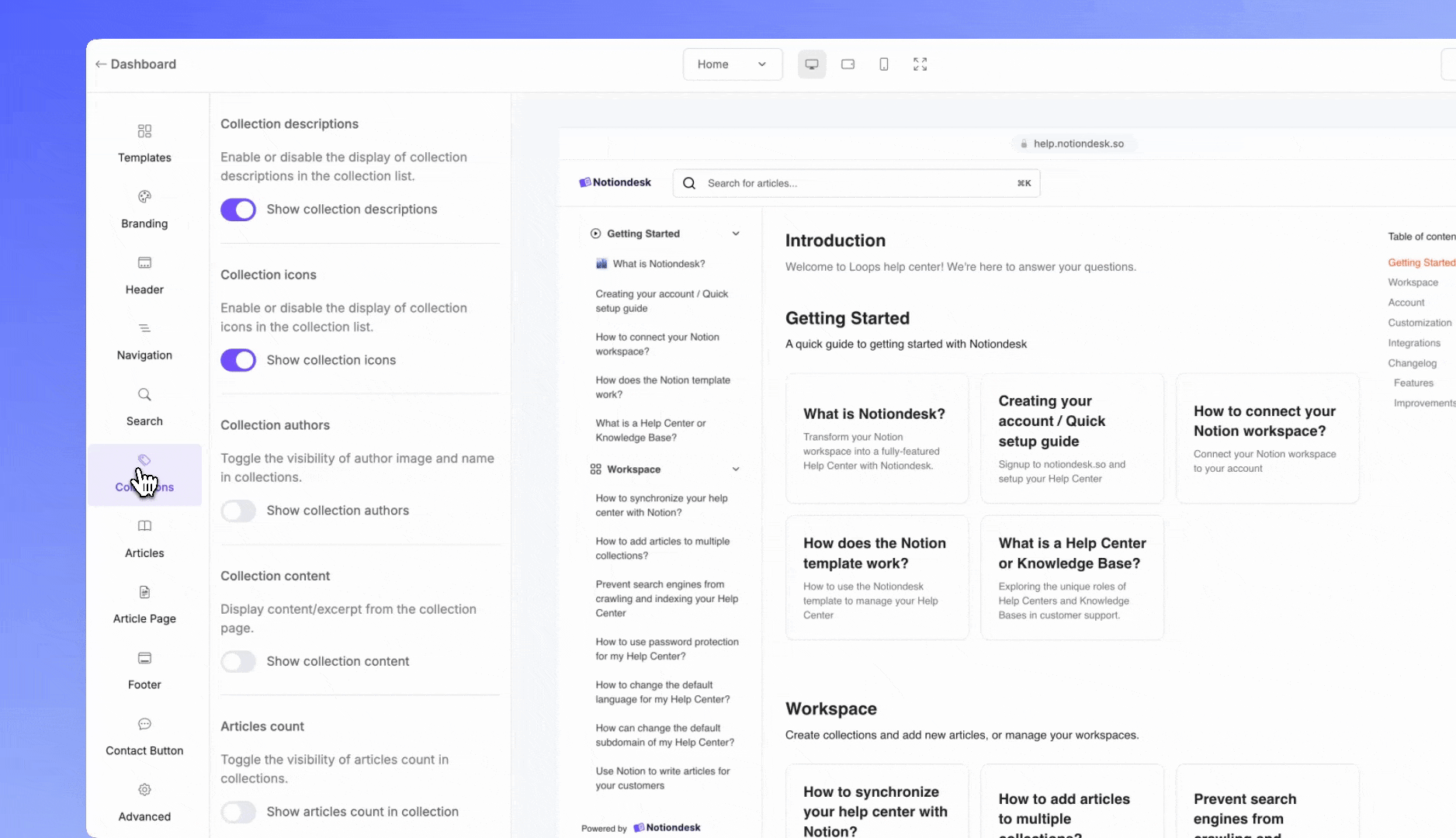The height and width of the screenshot is (838, 1456).
Task: Jump to Features in table of contents
Action: (x=1413, y=383)
